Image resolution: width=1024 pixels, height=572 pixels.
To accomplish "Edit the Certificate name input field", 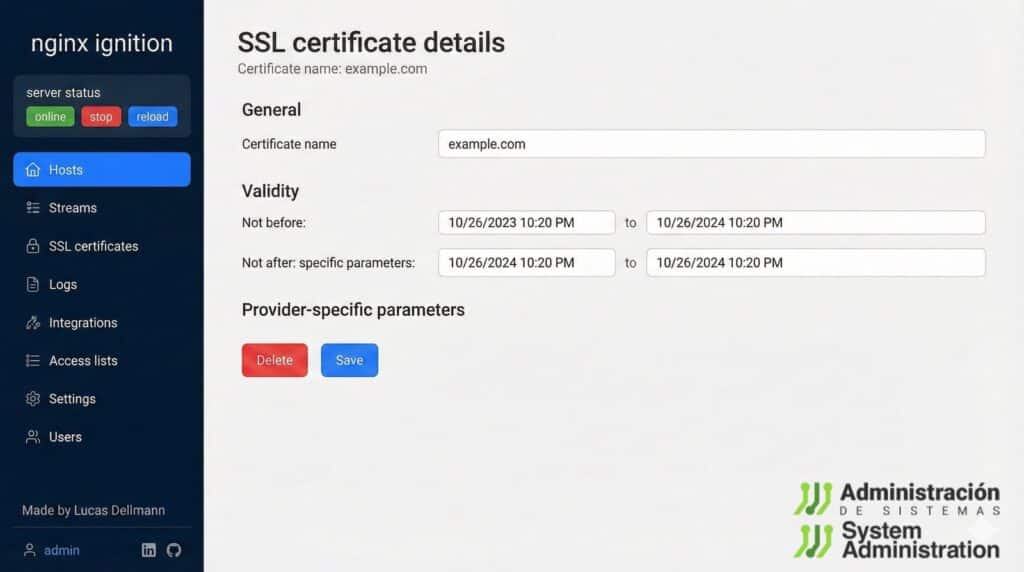I will pos(711,144).
